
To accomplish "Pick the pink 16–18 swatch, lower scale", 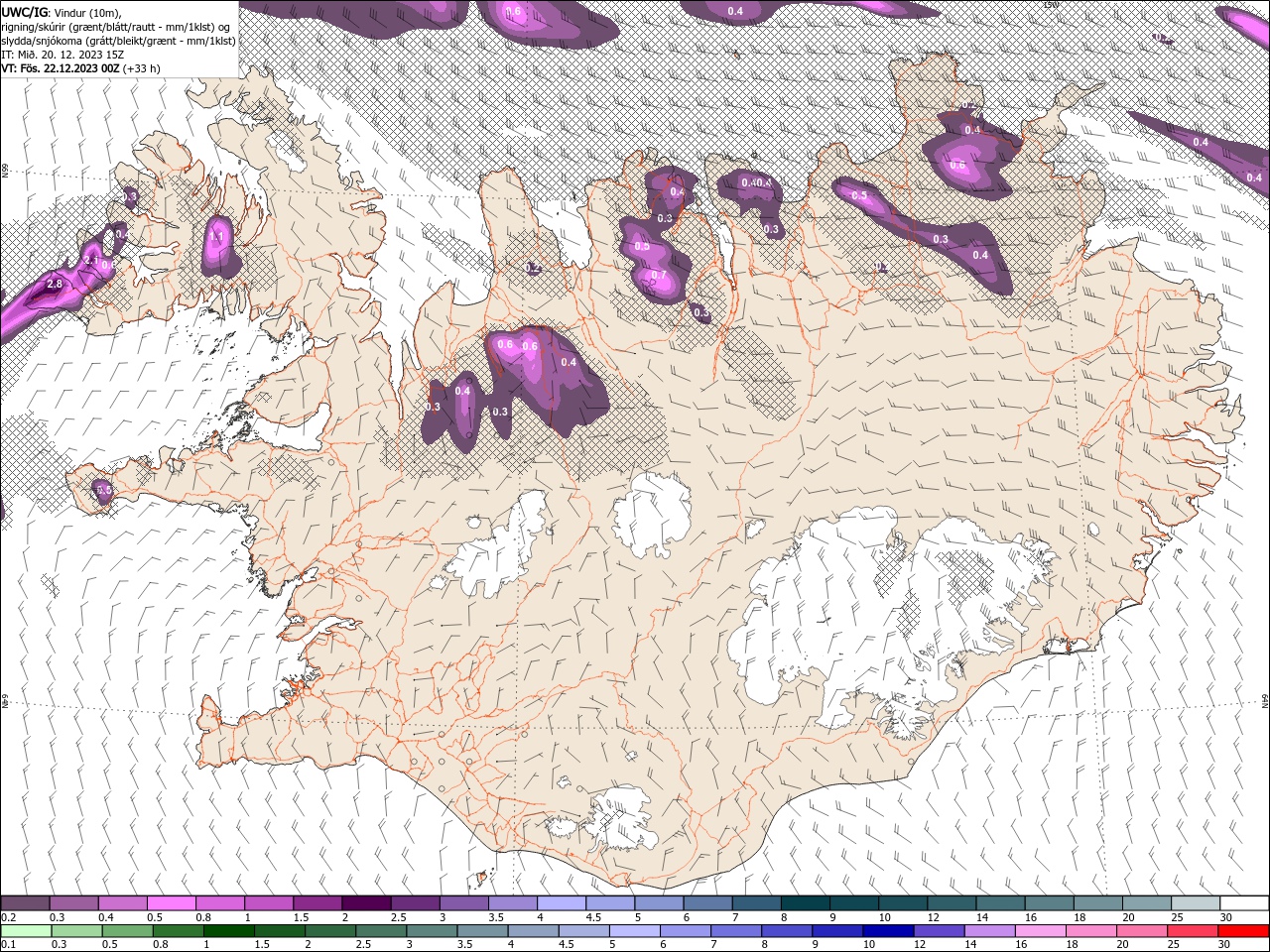I will coord(1041,931).
